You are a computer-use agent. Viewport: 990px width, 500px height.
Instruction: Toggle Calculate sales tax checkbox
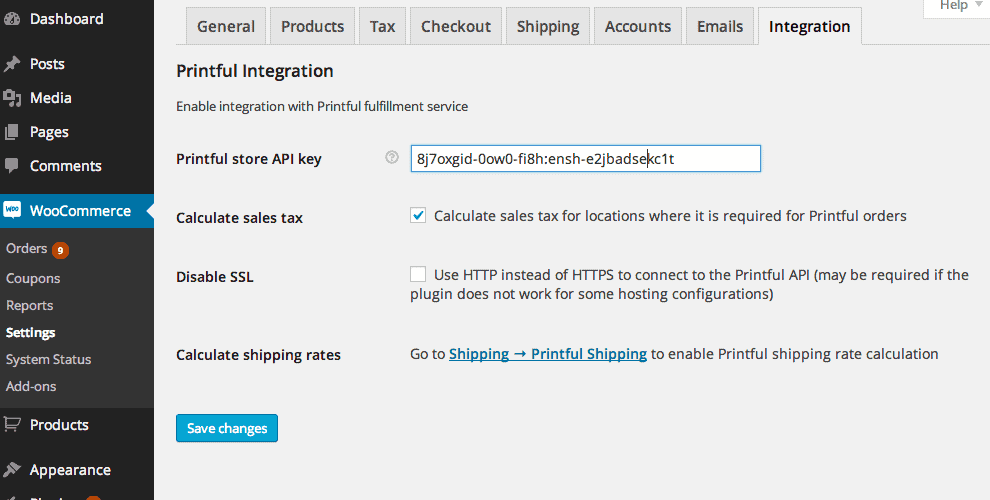(x=418, y=215)
